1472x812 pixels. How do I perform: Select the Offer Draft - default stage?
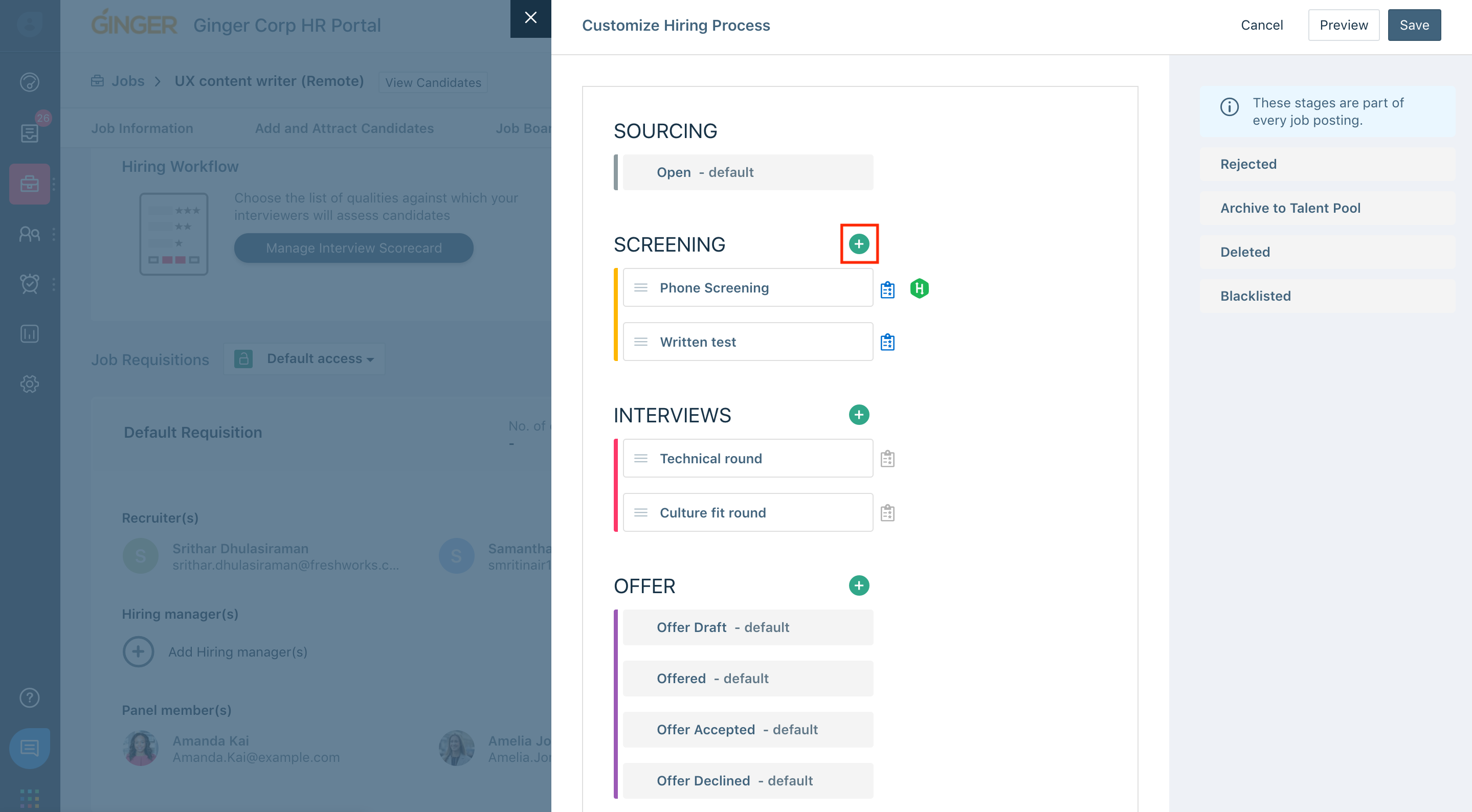point(748,627)
